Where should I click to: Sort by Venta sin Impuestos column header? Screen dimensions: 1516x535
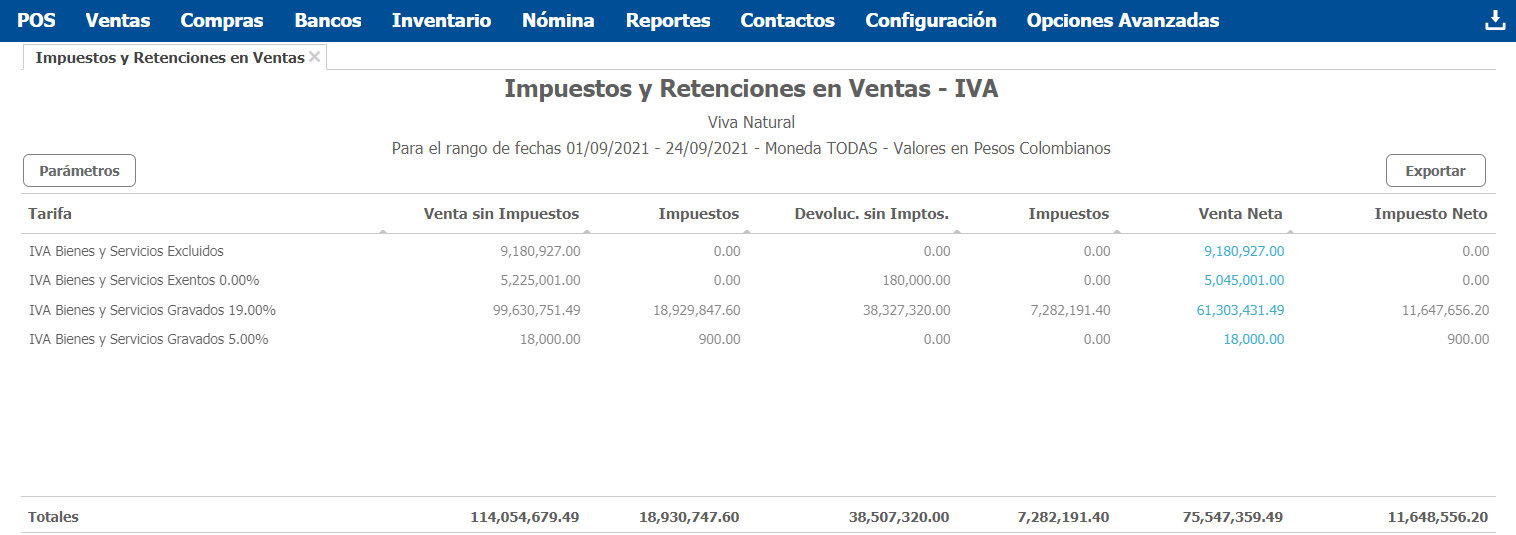pos(501,213)
